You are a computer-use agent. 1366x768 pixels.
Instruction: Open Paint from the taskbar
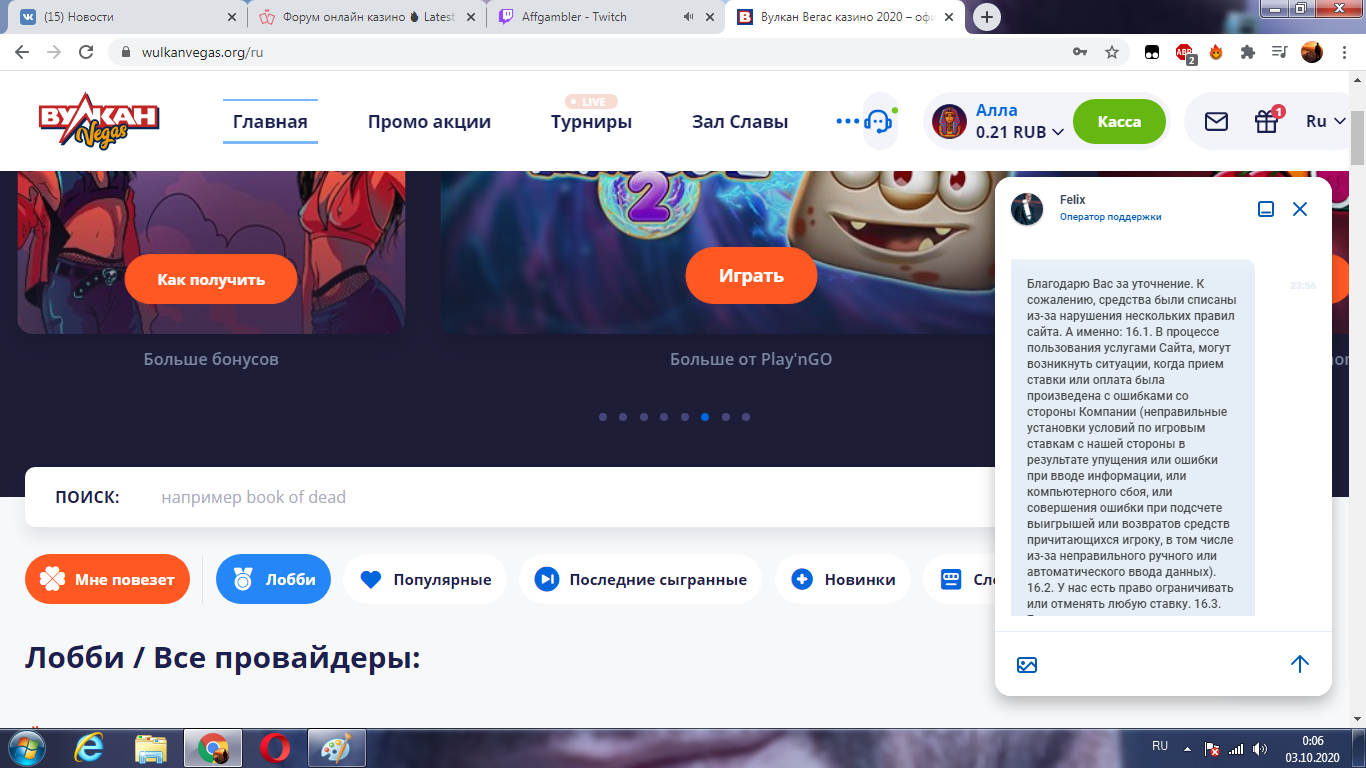(336, 748)
